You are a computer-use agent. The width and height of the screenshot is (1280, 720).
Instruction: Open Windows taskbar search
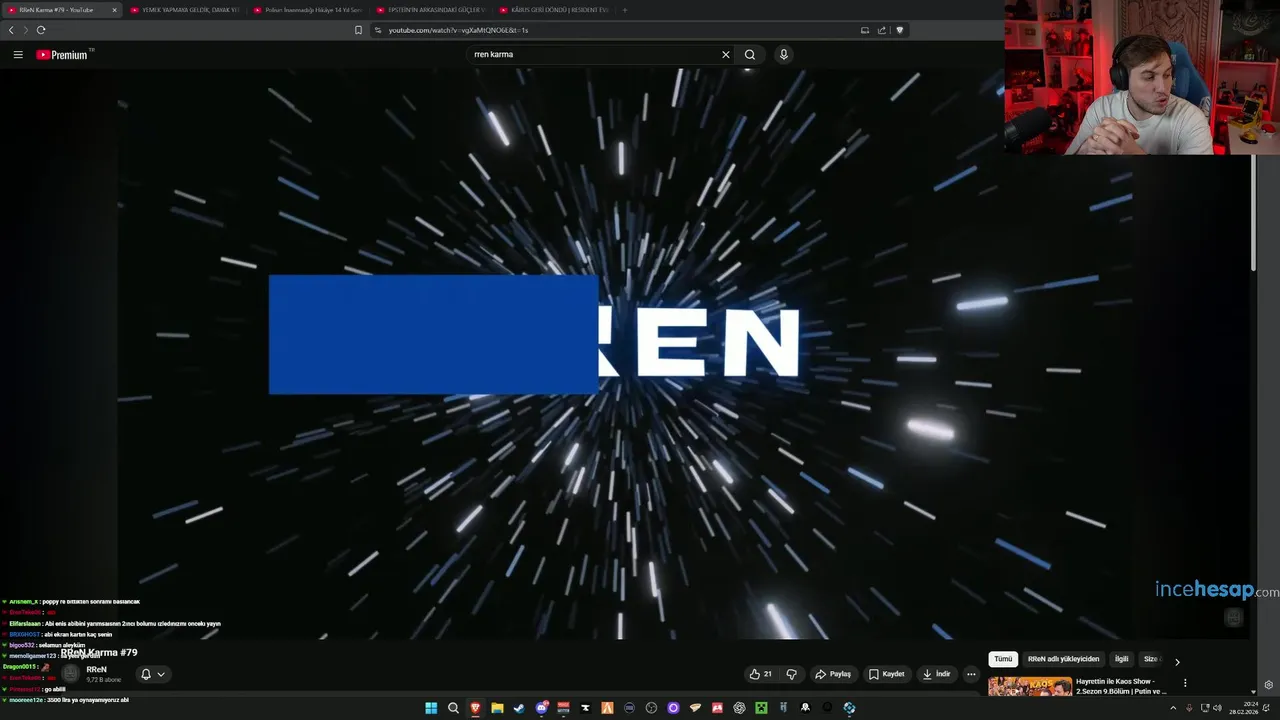453,708
